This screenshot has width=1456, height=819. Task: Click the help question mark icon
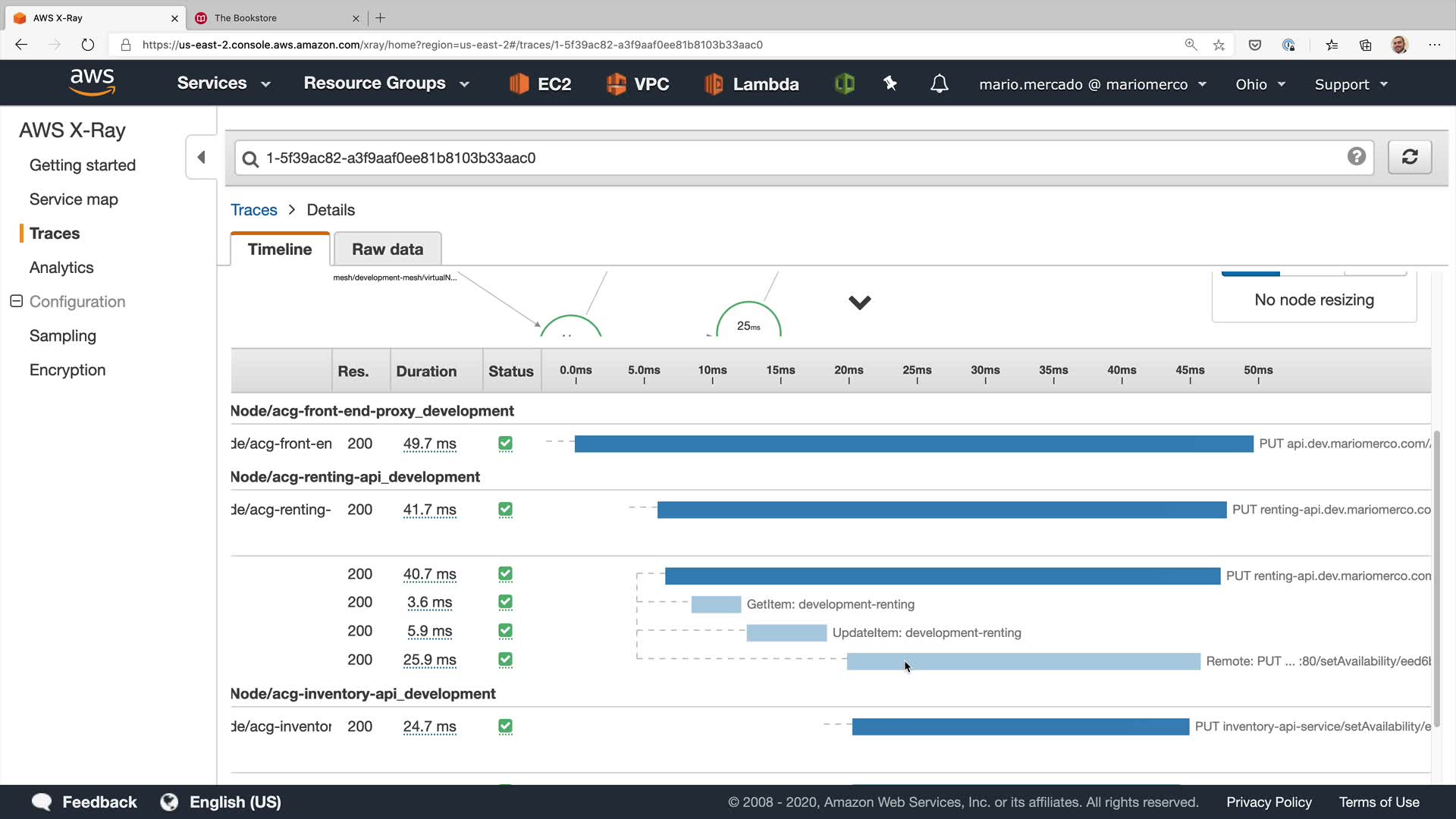pos(1356,156)
